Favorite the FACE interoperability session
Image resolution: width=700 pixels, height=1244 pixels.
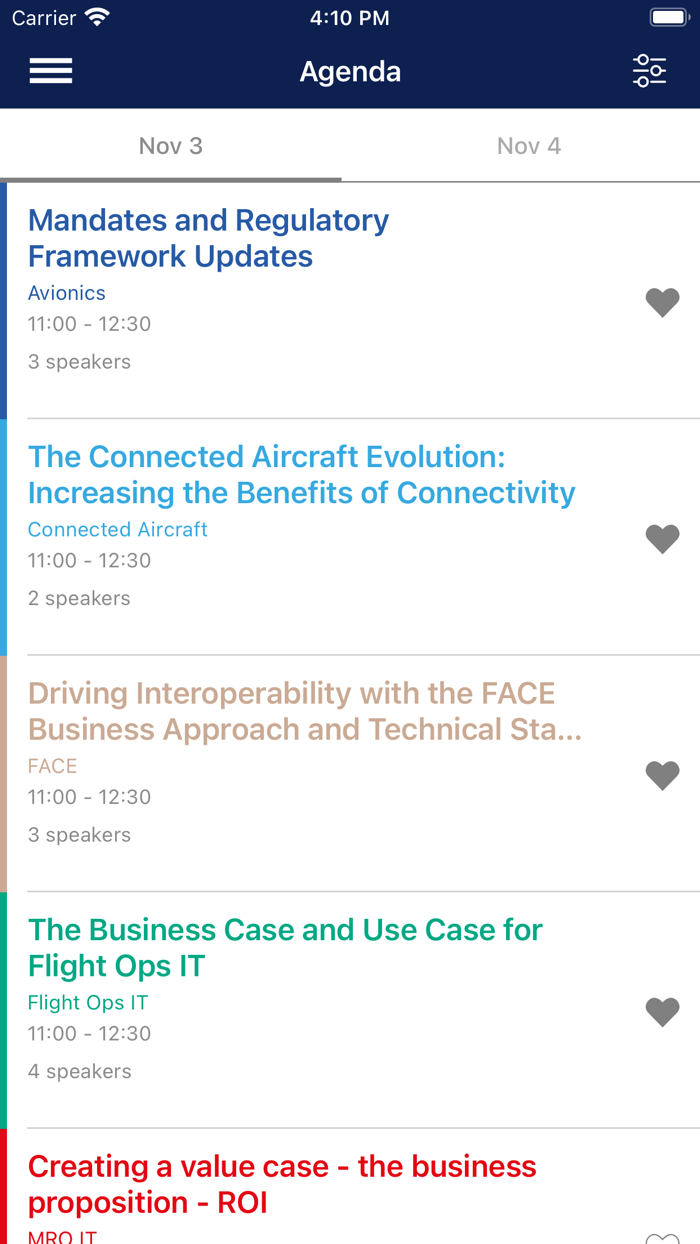pyautogui.click(x=662, y=775)
